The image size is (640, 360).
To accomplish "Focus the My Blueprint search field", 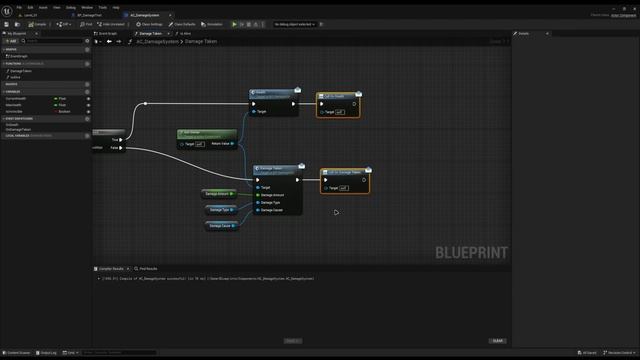I will tap(52, 41).
